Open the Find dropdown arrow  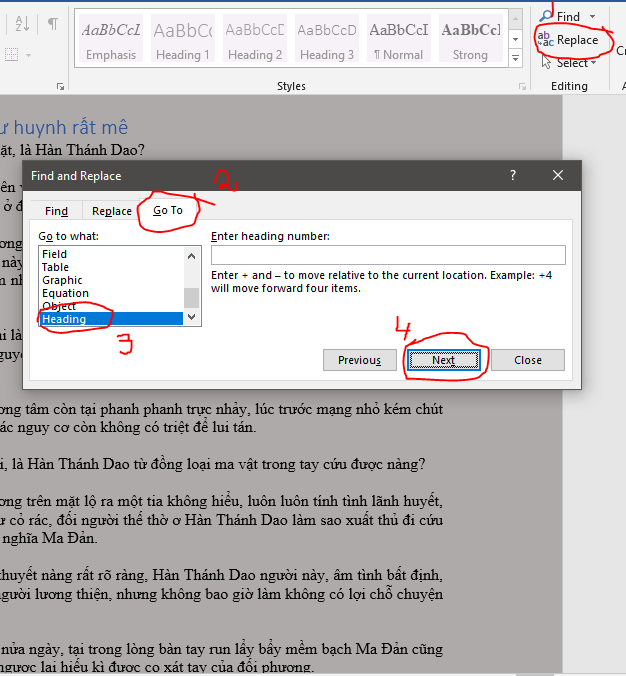[x=593, y=17]
